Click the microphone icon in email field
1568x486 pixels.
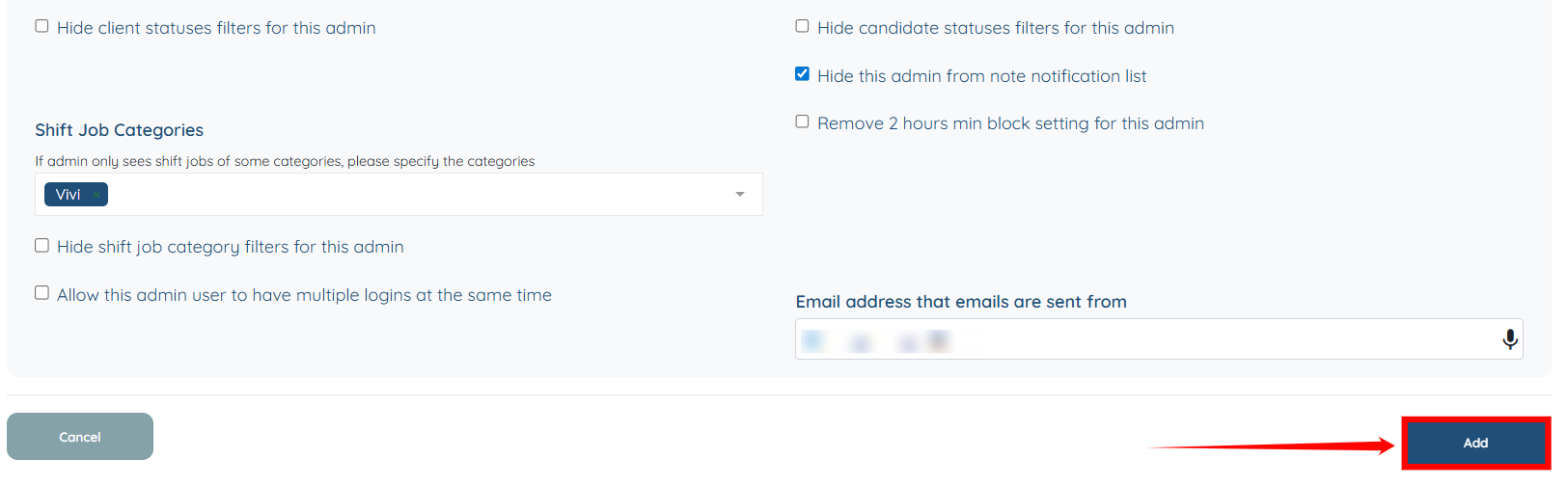pos(1510,339)
